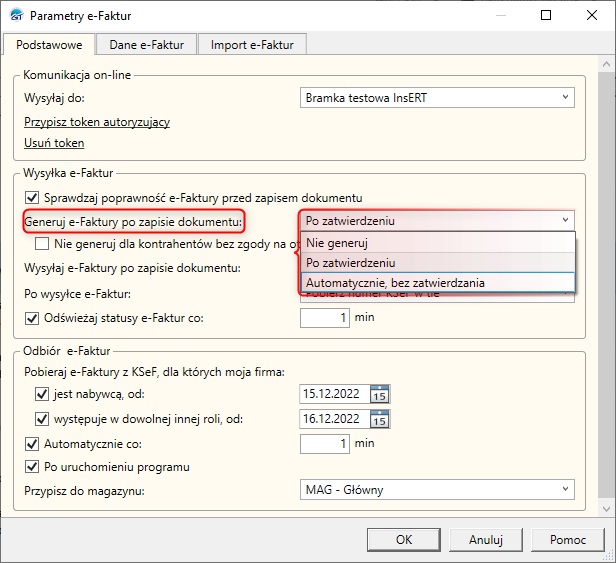616x563 pixels.
Task: Click the app icon in title bar
Action: tap(16, 16)
